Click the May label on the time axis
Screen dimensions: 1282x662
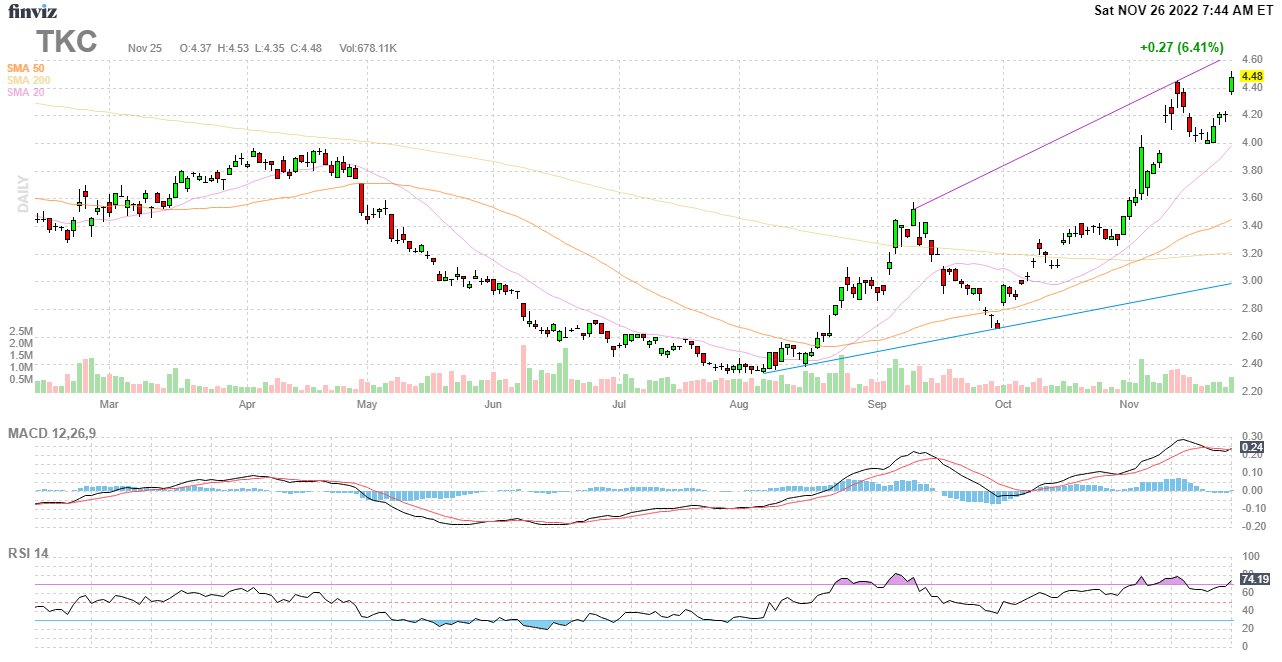pyautogui.click(x=367, y=405)
